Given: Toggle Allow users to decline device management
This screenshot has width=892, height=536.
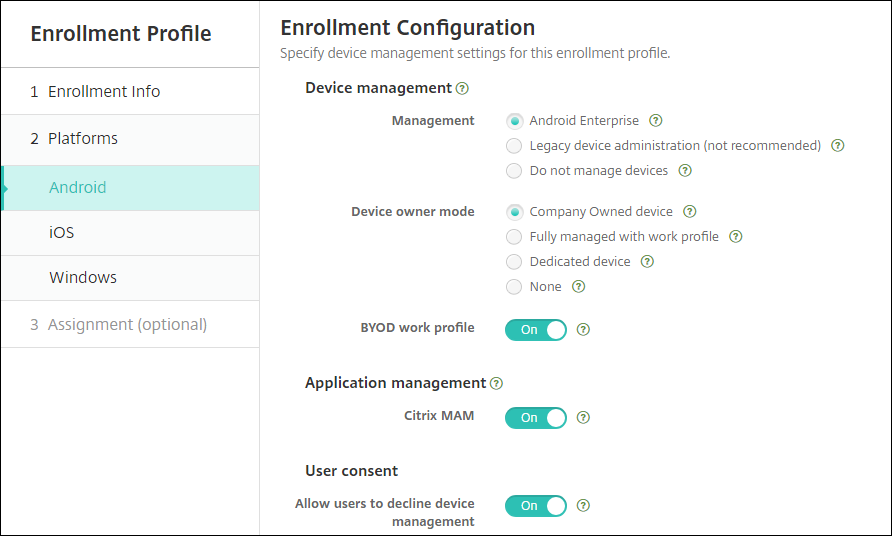Looking at the screenshot, I should pyautogui.click(x=536, y=506).
